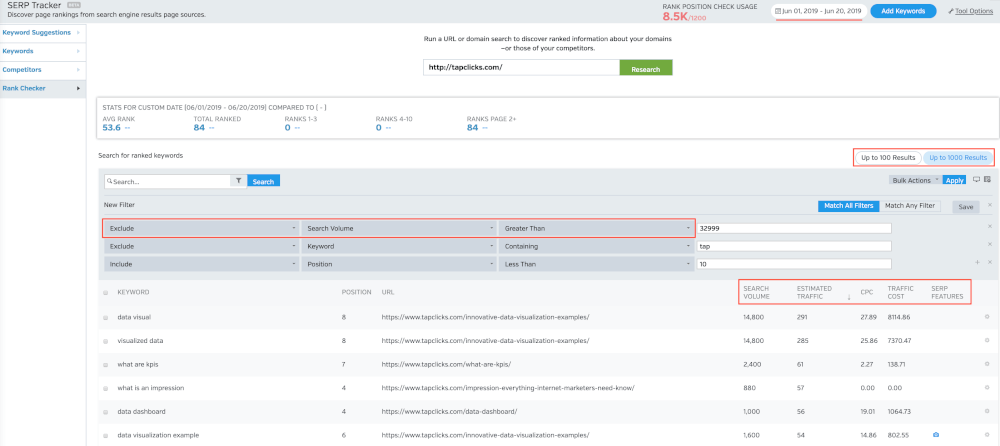Click SERP feature icon in data visualization example row
The width and height of the screenshot is (1000, 446).
tap(936, 435)
